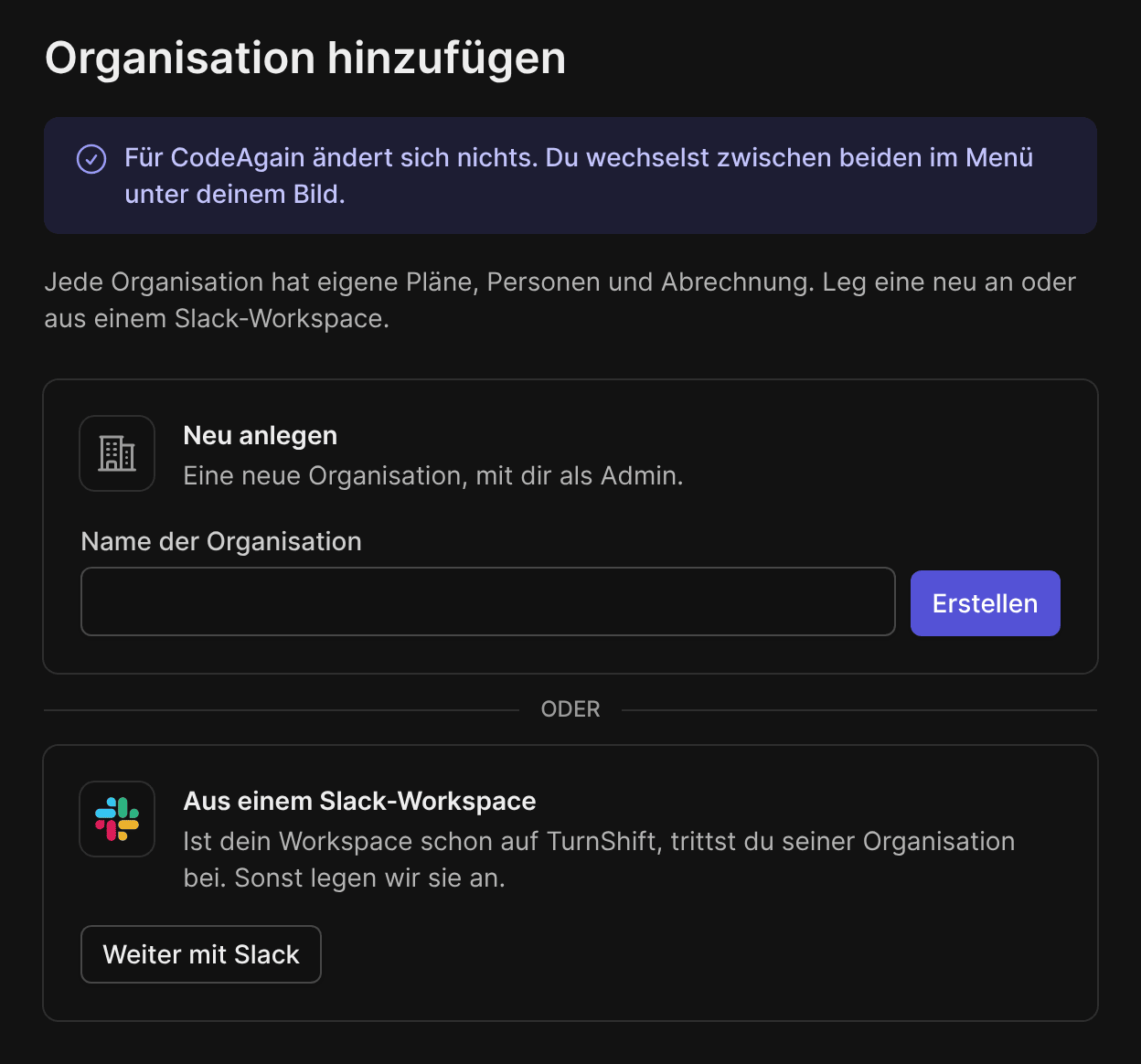Click the Organisation hinzufügen heading
This screenshot has width=1141, height=1064.
305,59
